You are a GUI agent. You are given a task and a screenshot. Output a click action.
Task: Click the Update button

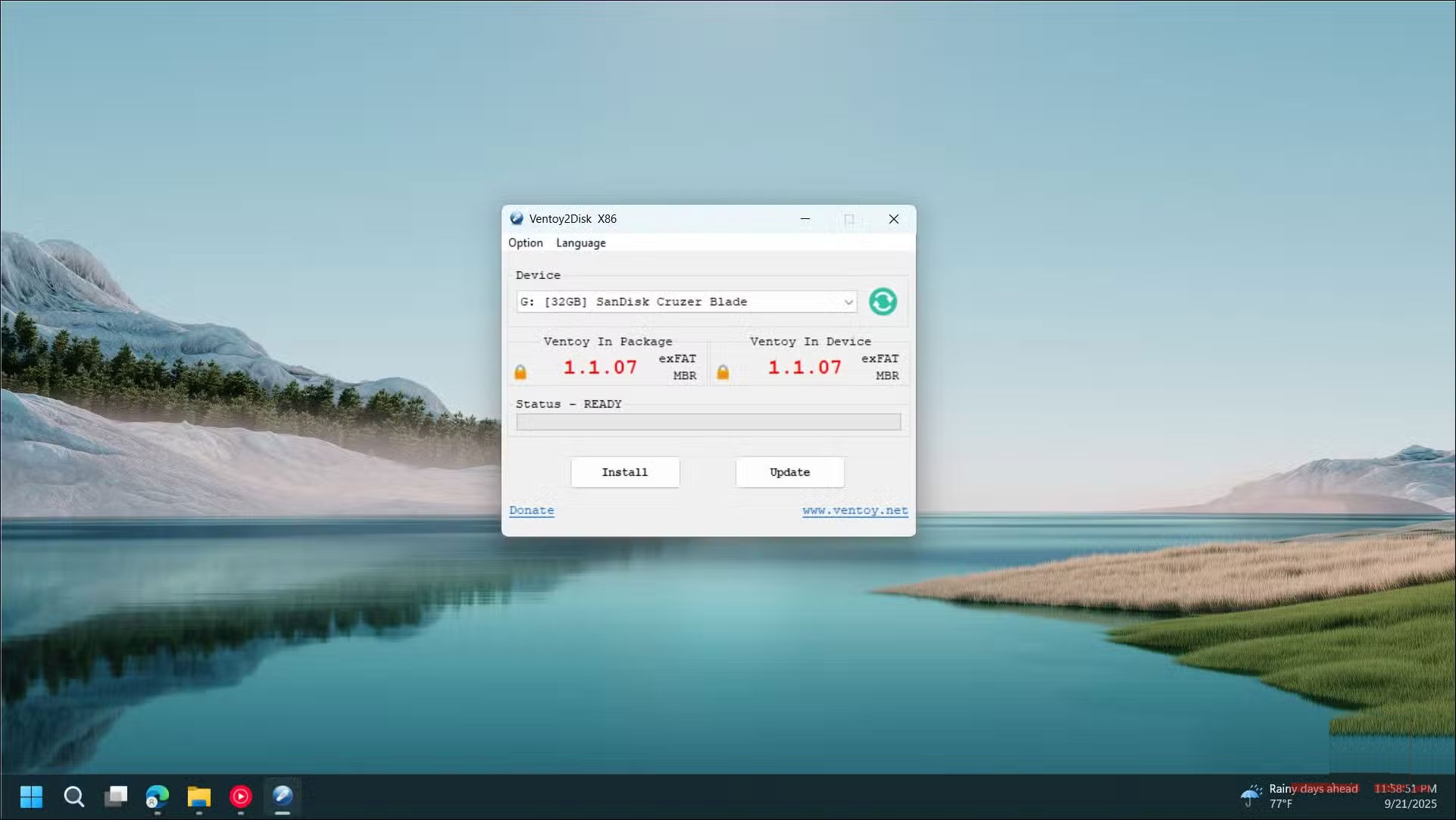(x=789, y=472)
